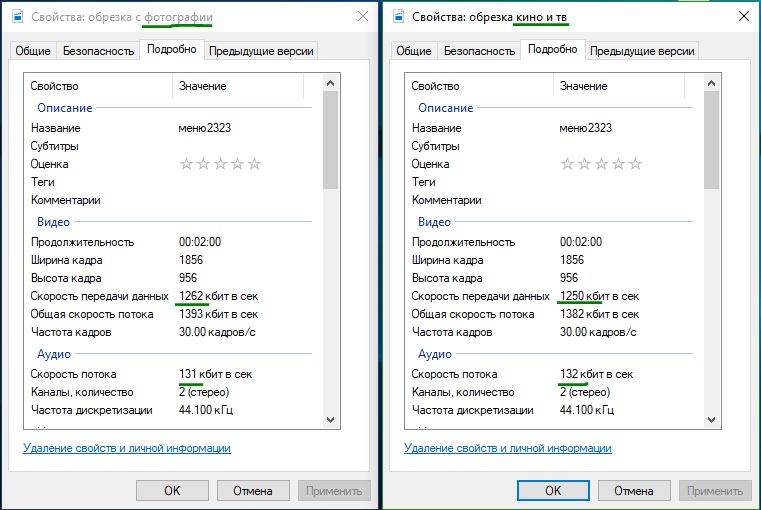This screenshot has width=761, height=510.
Task: Click scroll down arrow in left properties list
Action: (x=331, y=420)
